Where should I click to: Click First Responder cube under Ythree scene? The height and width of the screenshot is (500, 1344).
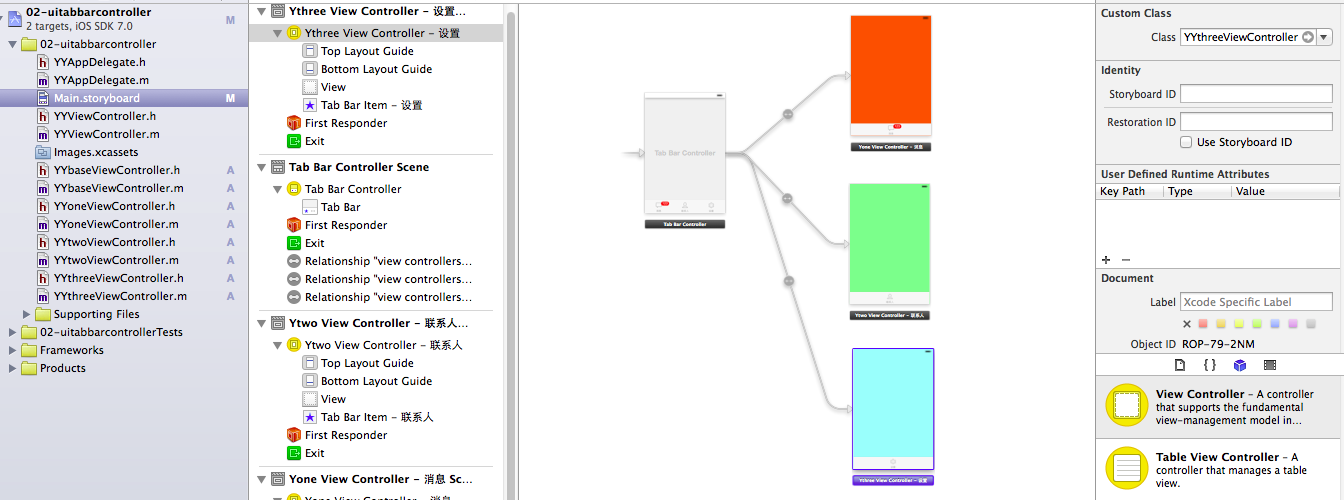tap(294, 123)
